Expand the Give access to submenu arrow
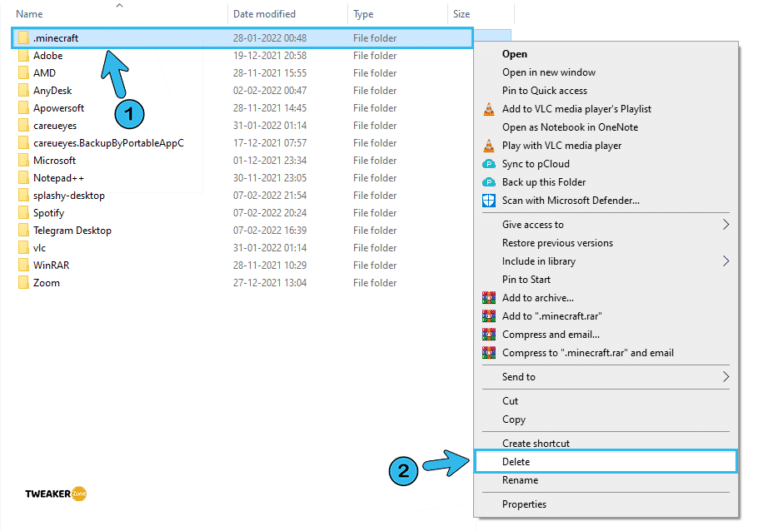The image size is (768, 531). pos(726,225)
